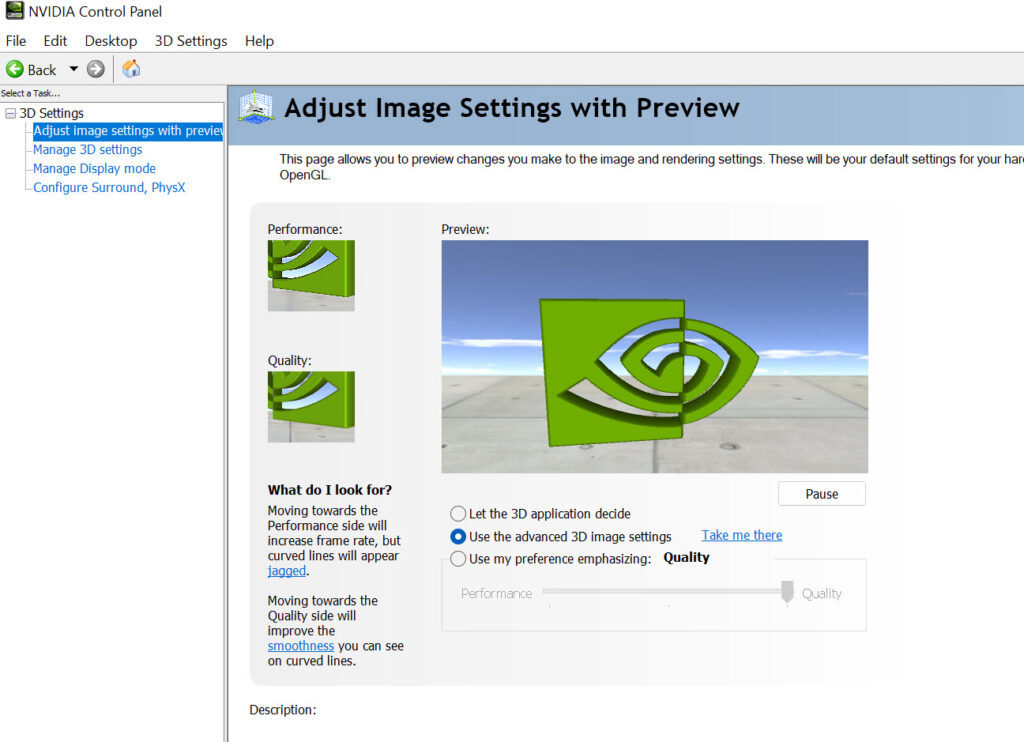This screenshot has width=1024, height=742.
Task: Follow the "Take me there" link
Action: [741, 536]
